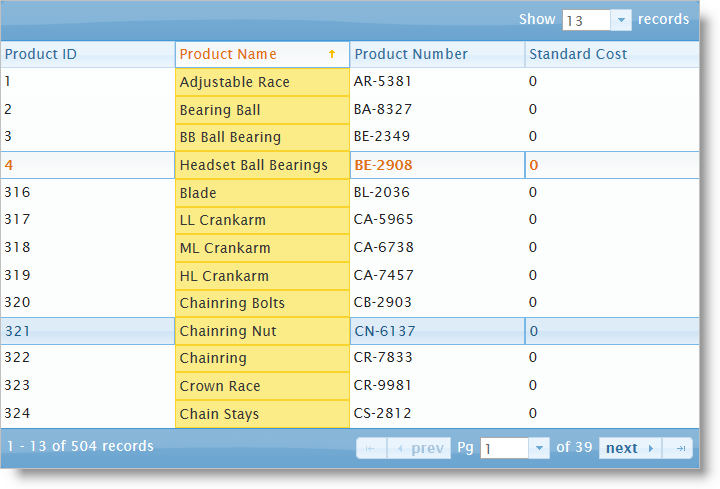Click the Adjustable Race cell
This screenshot has width=720, height=489.
click(x=235, y=82)
